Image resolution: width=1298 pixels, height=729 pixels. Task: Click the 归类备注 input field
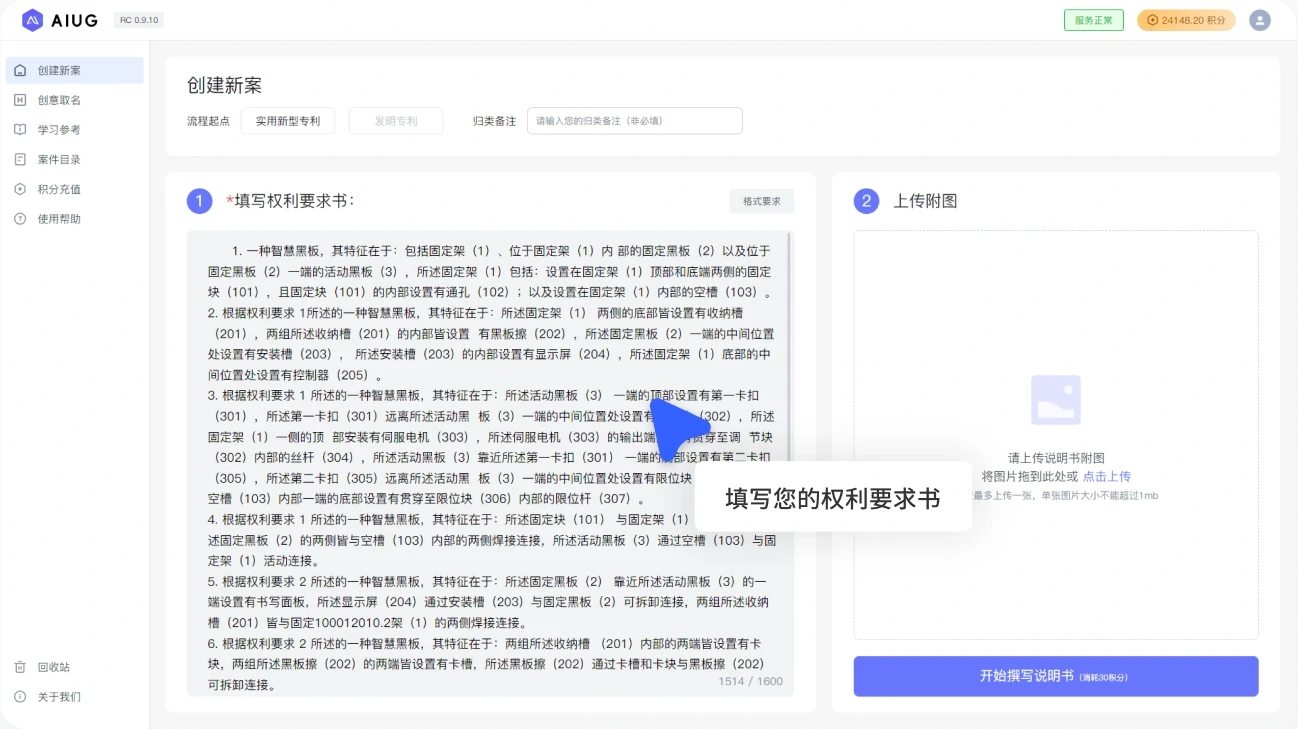[x=635, y=121]
